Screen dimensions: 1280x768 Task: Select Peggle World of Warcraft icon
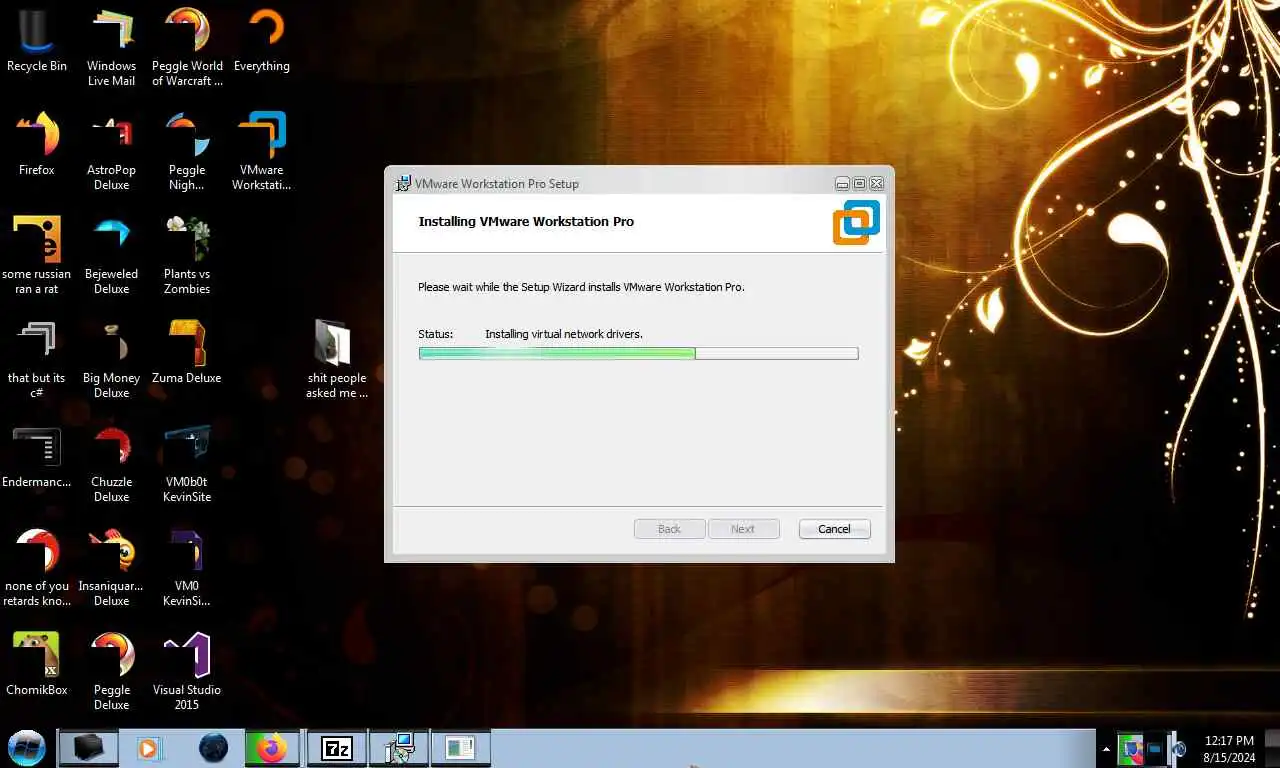187,47
